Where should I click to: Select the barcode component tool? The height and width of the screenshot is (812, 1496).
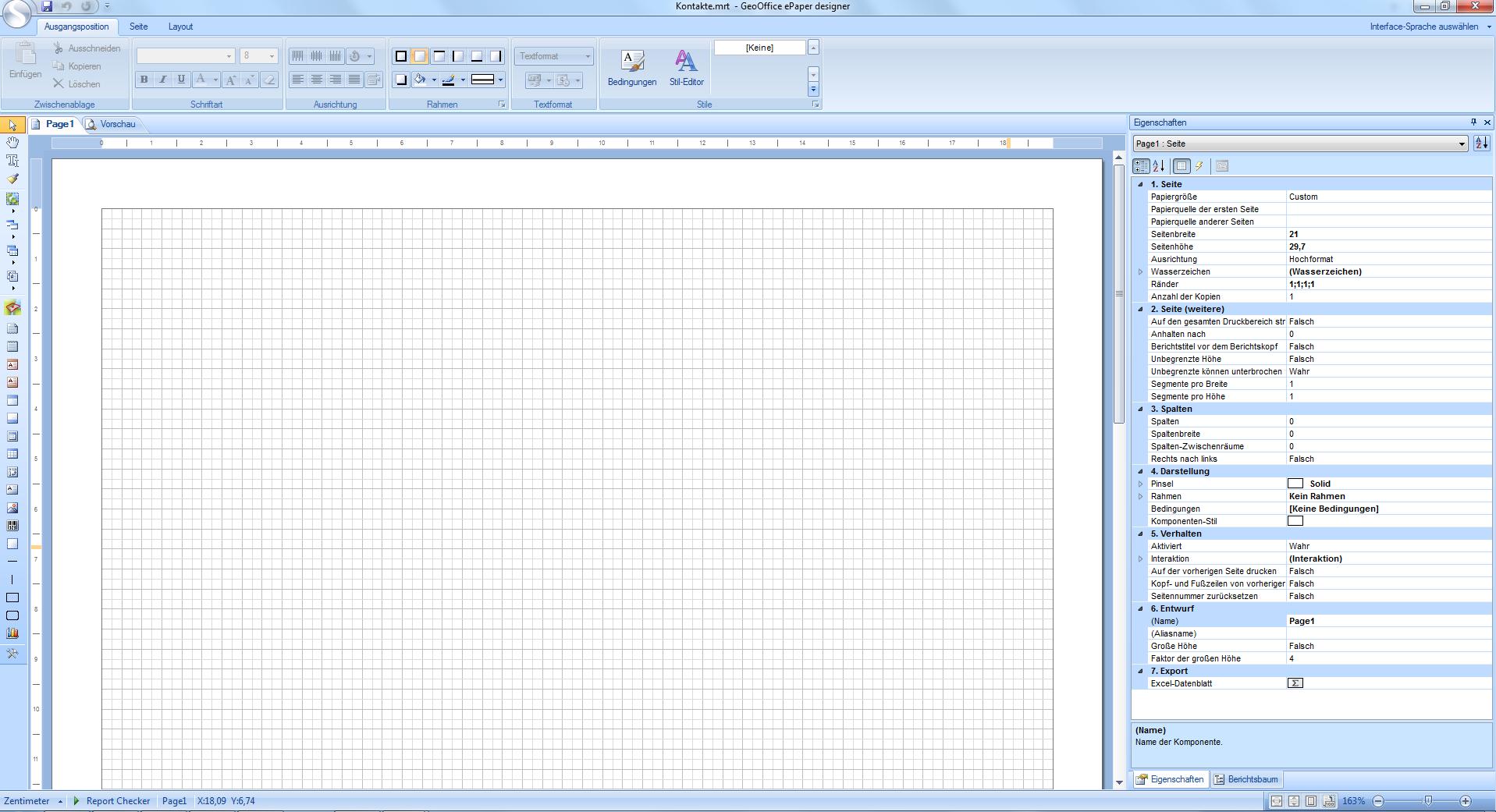[12, 526]
